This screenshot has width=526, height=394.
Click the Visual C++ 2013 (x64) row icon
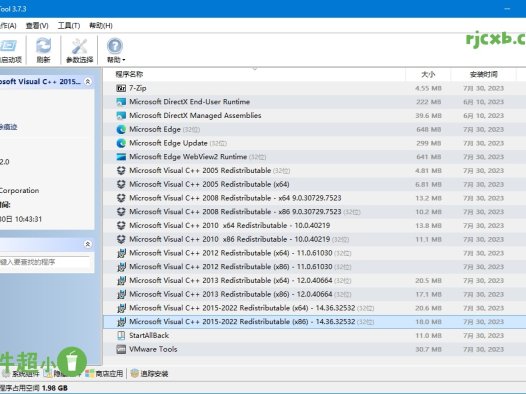121,280
